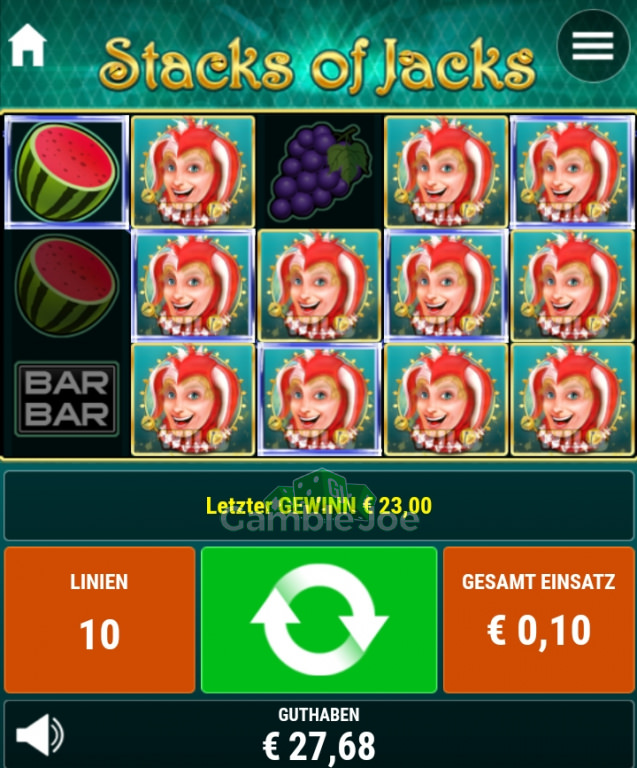Open the hamburger menu

coord(593,46)
